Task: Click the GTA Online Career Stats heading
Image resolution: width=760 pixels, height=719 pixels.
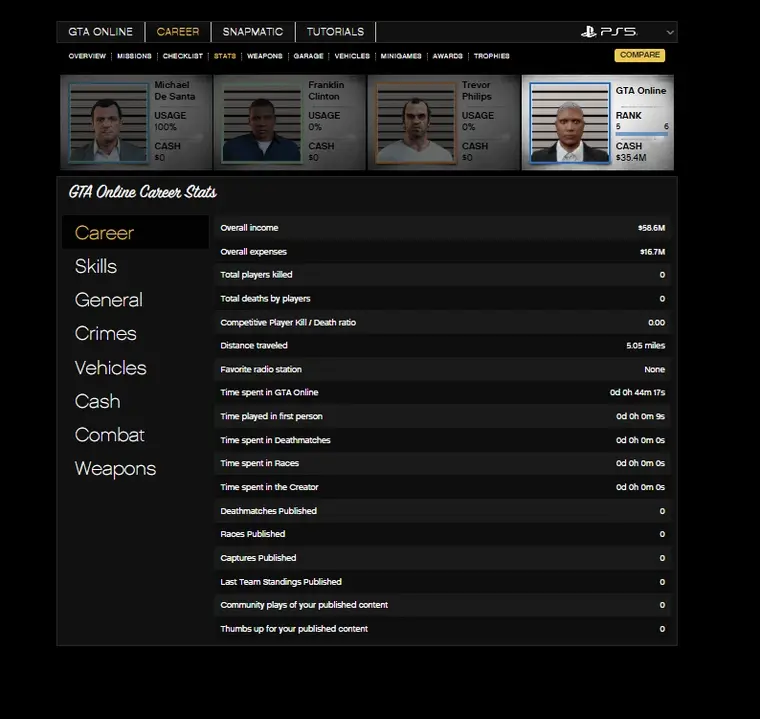Action: pos(142,192)
